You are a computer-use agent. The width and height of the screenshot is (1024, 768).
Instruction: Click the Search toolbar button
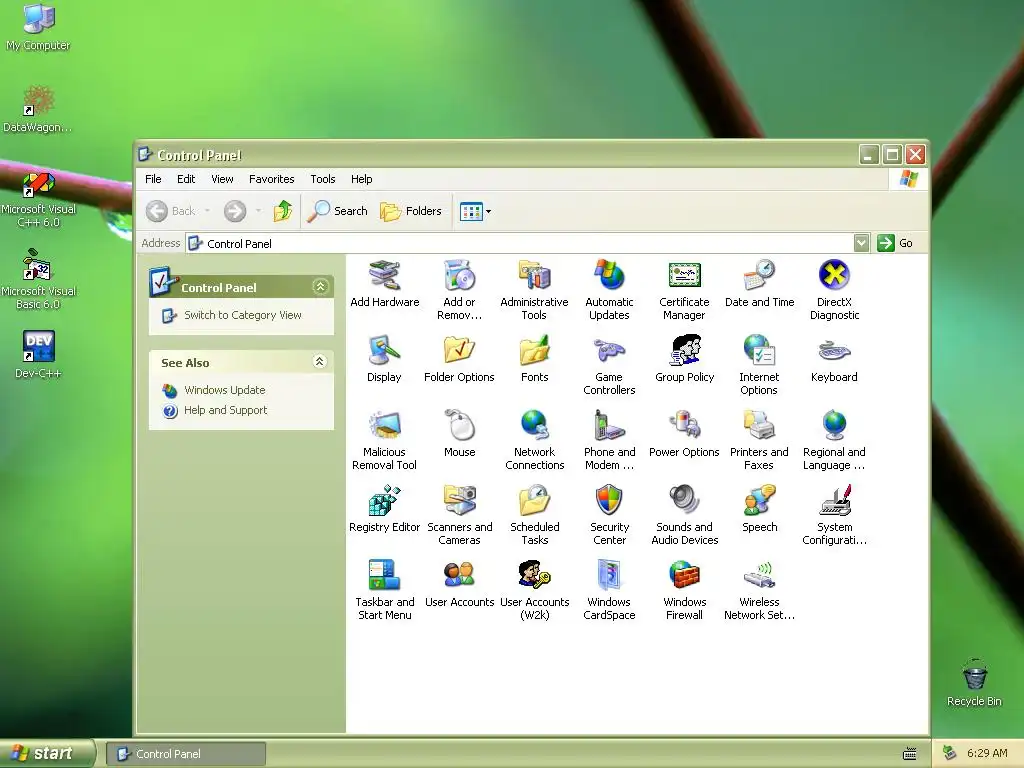click(x=338, y=211)
